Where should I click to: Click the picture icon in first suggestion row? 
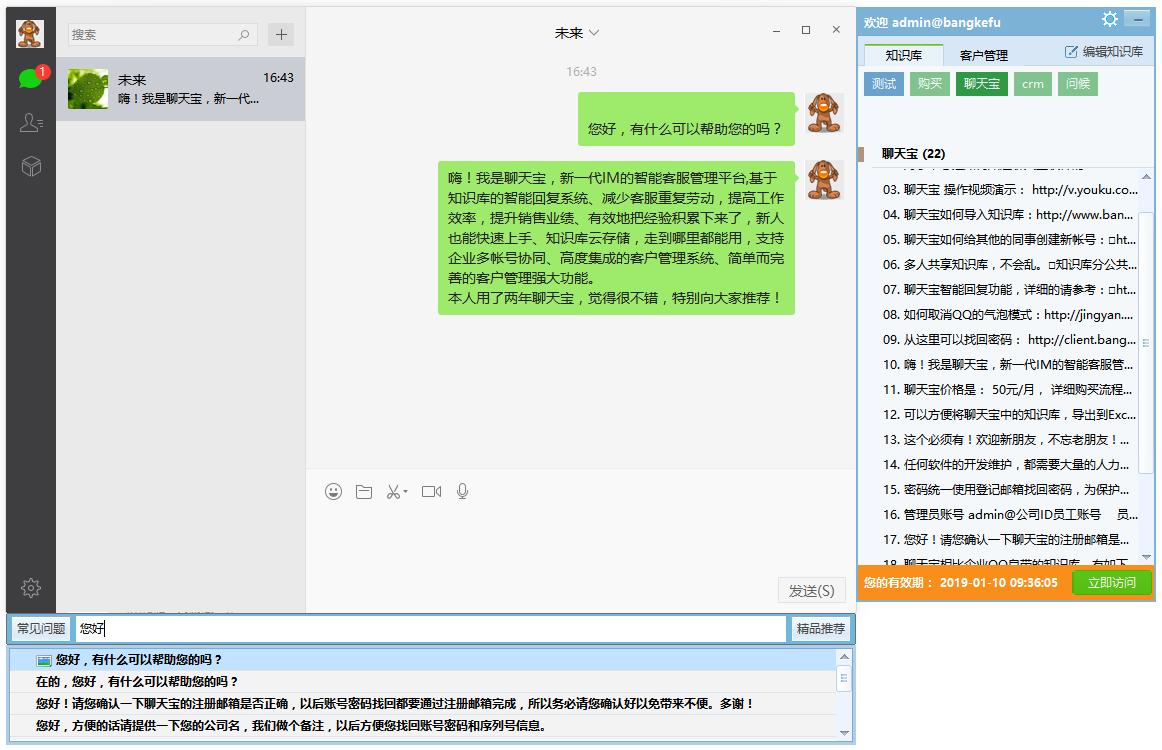(44, 660)
